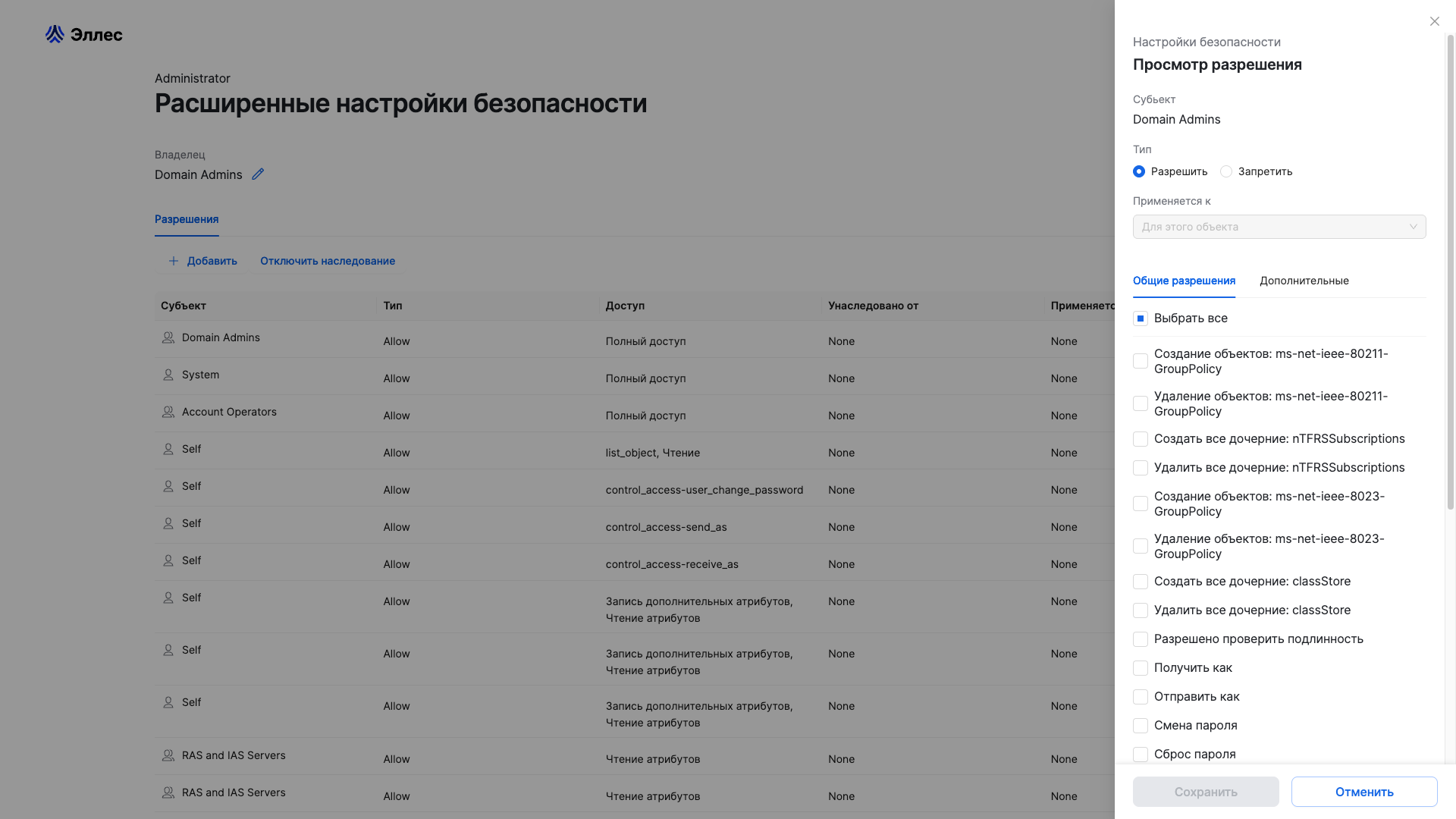Click the user icon beside Domain Admins row

(x=168, y=337)
